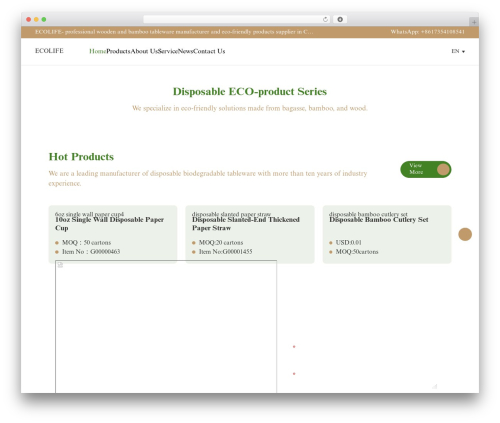This screenshot has height=423, width=500.
Task: Open the Service menu item
Action: click(168, 51)
